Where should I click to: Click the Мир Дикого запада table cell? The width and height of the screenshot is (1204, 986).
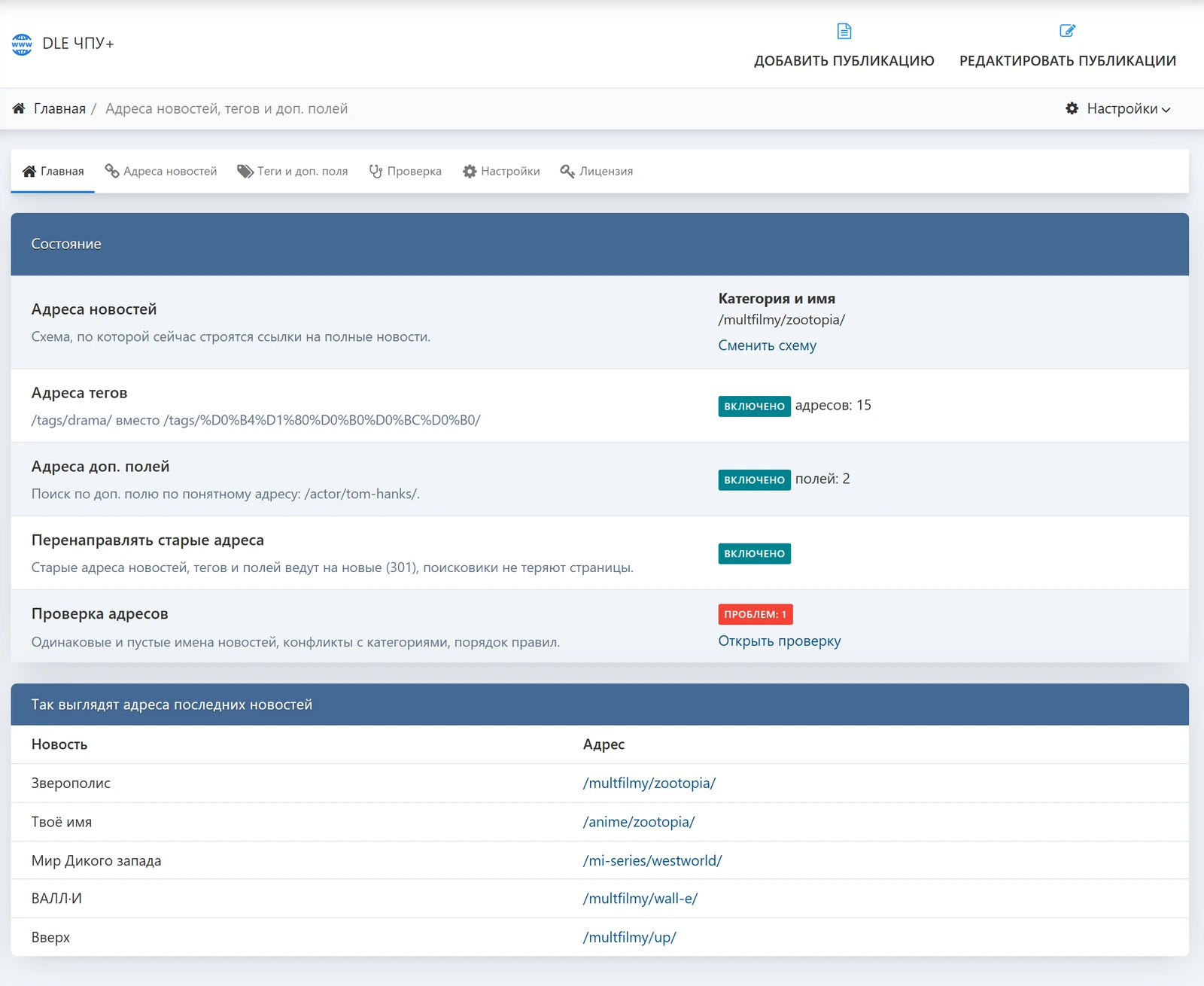(96, 860)
